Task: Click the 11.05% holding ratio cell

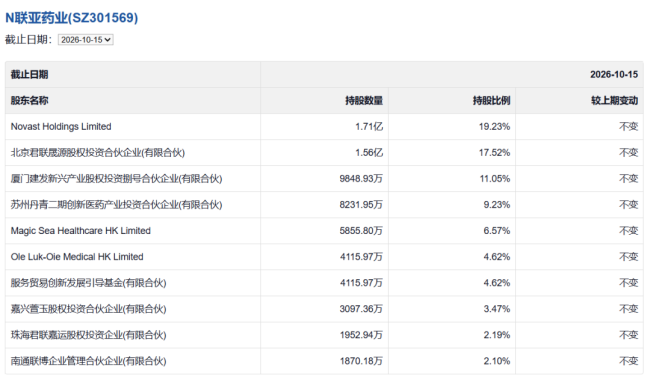Action: pyautogui.click(x=495, y=179)
